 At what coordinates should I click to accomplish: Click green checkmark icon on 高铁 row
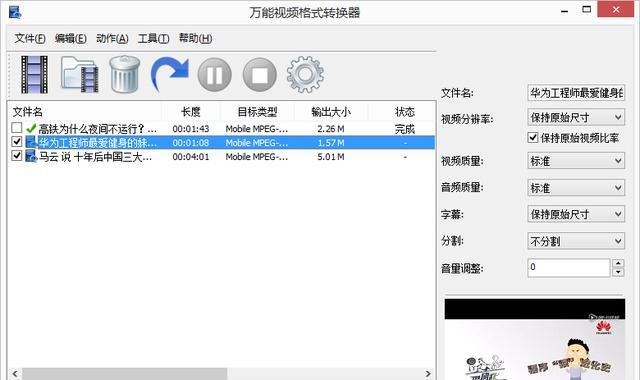[31, 129]
